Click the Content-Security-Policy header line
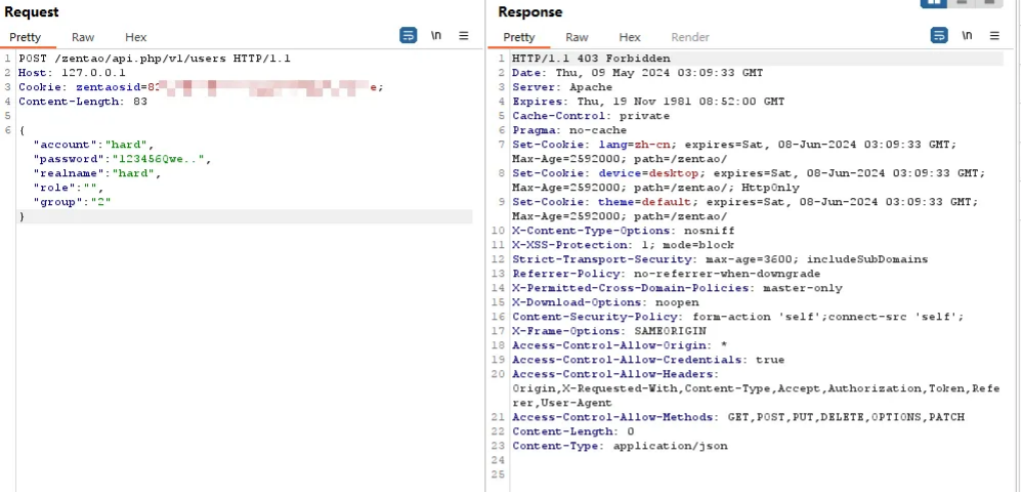The image size is (1021, 492). (x=738, y=316)
